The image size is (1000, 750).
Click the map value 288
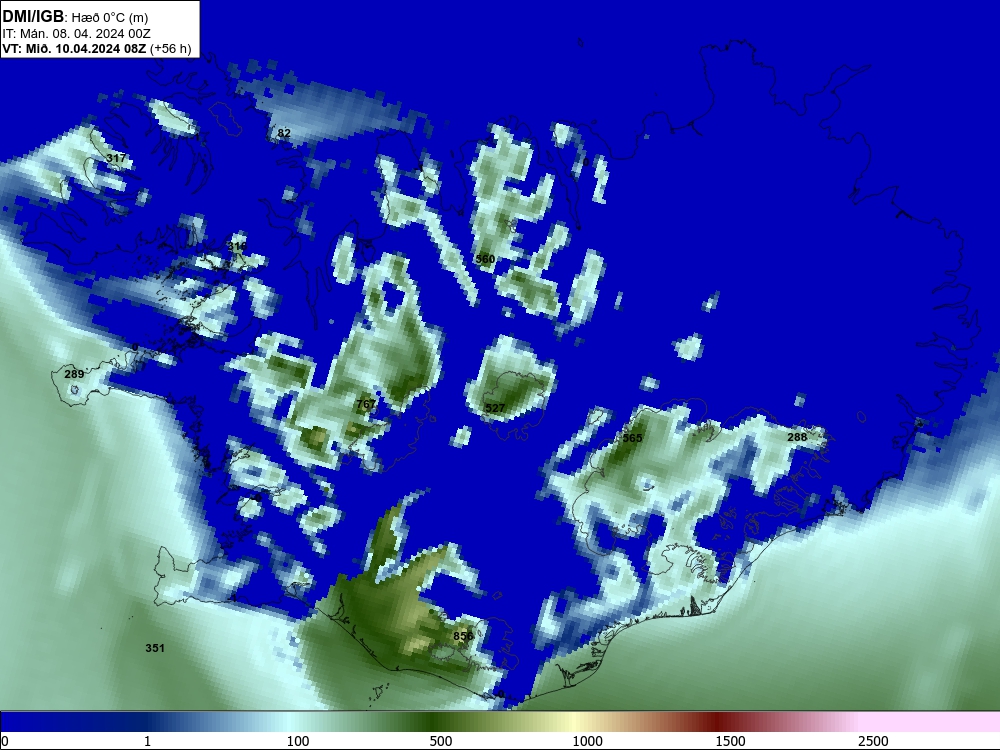[797, 437]
